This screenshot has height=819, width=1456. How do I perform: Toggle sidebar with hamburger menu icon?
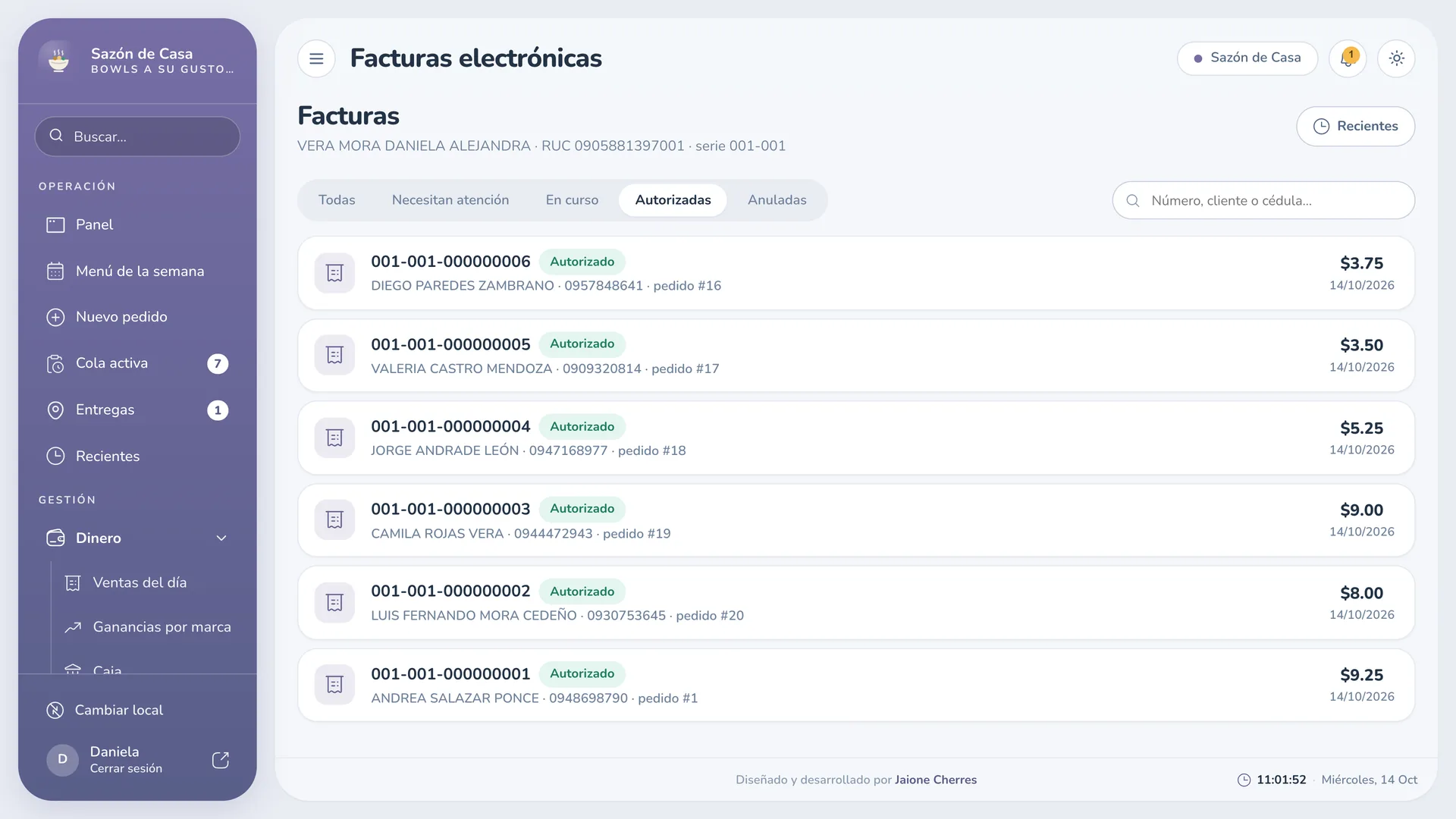[316, 58]
